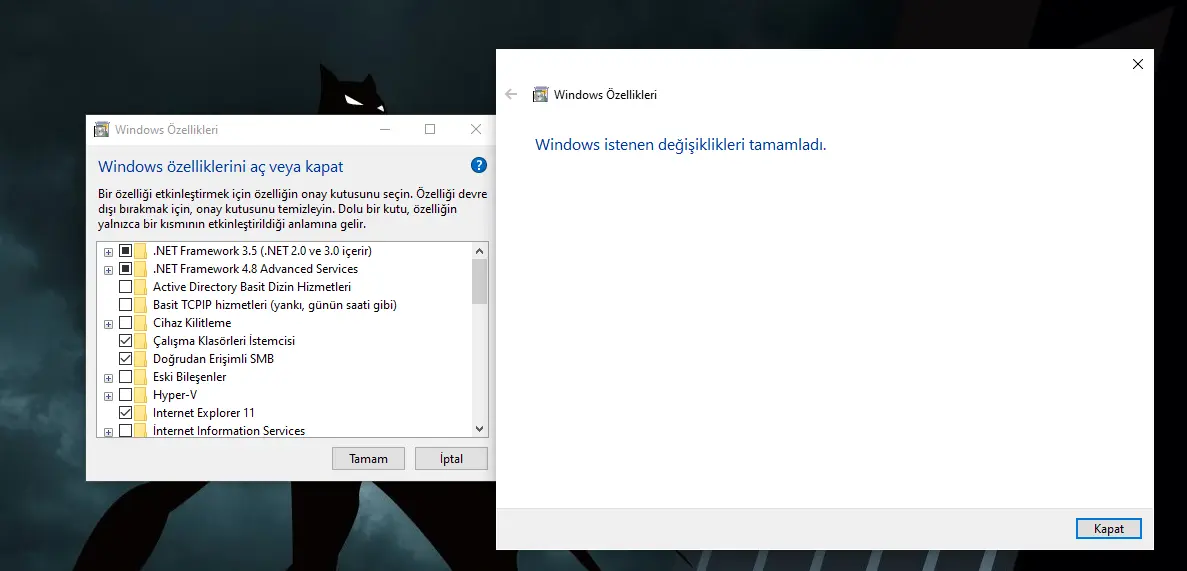This screenshot has height=571, width=1187.
Task: Click 'Windows istenen değişiklikleri tamamladı.' message text
Action: (681, 145)
